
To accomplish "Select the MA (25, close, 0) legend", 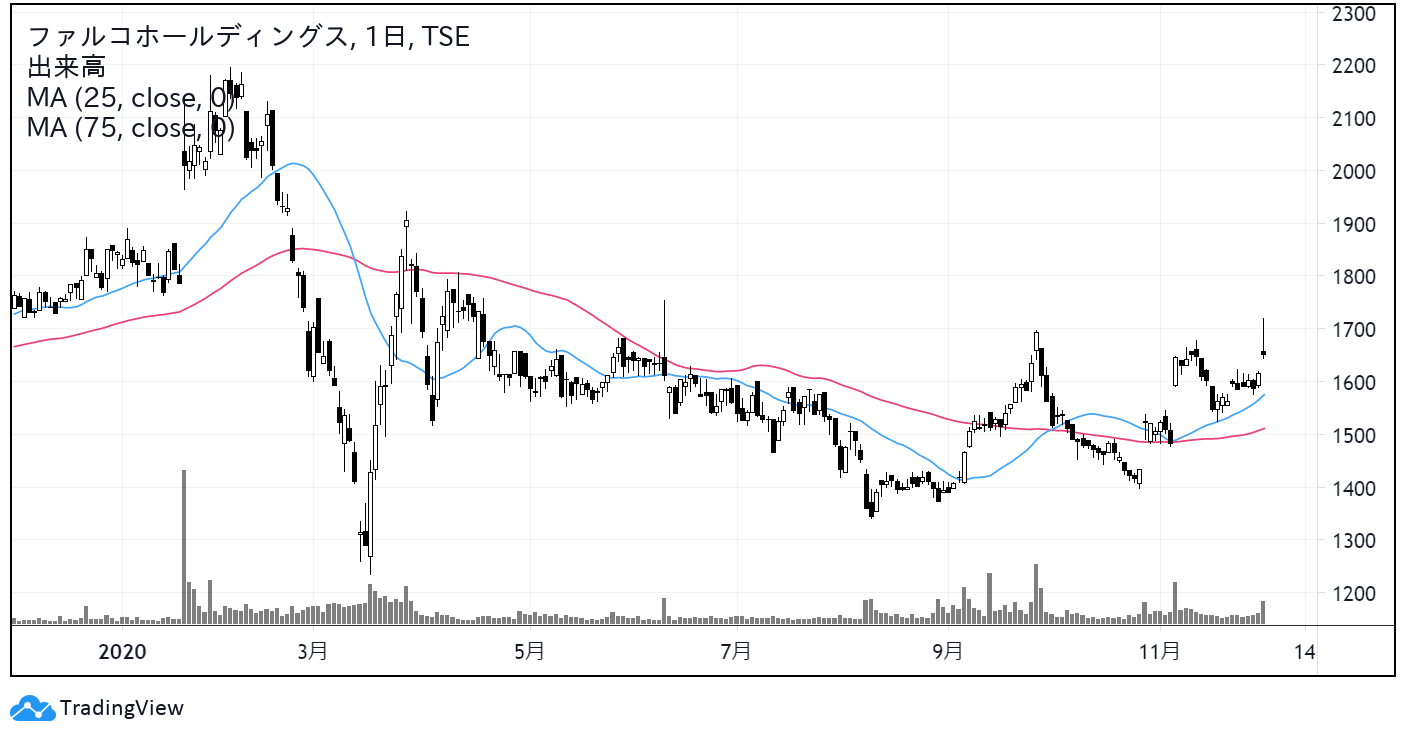I will click(x=130, y=98).
